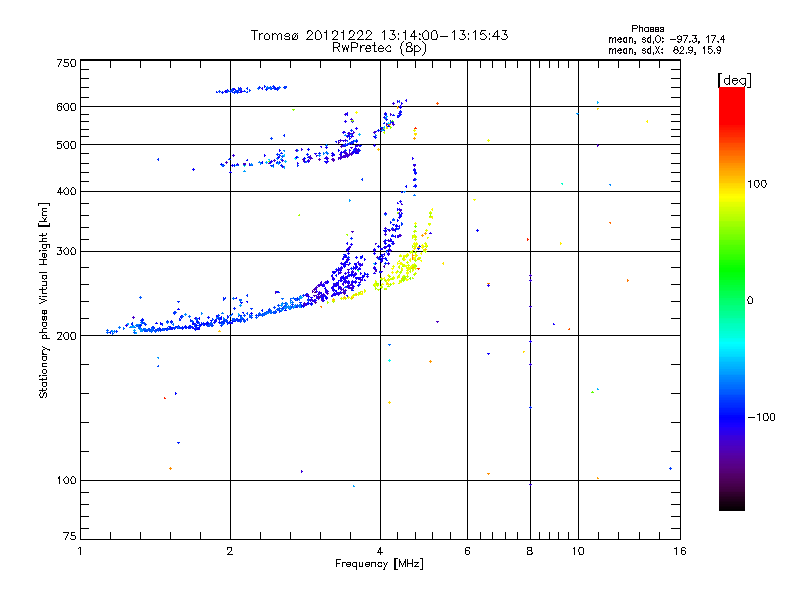Click the 'mean, sd,X: 82.9, 15.9' line
Viewport: 800px width, 600px height.
664,50
